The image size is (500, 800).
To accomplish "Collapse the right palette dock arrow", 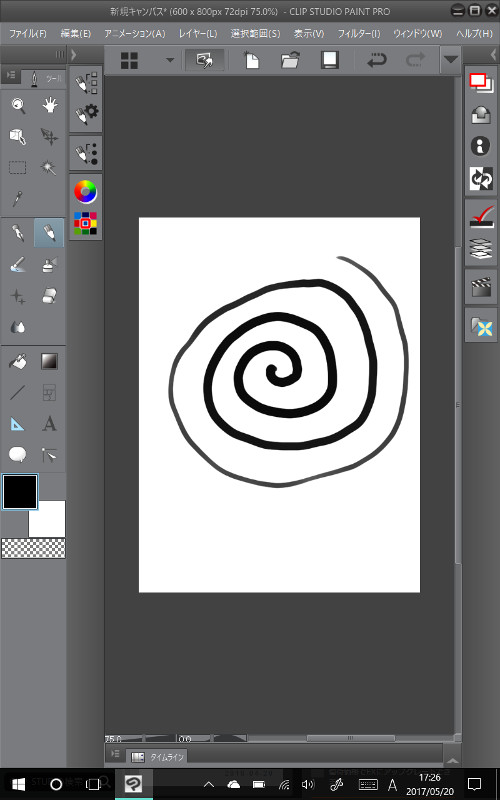I will click(x=493, y=55).
